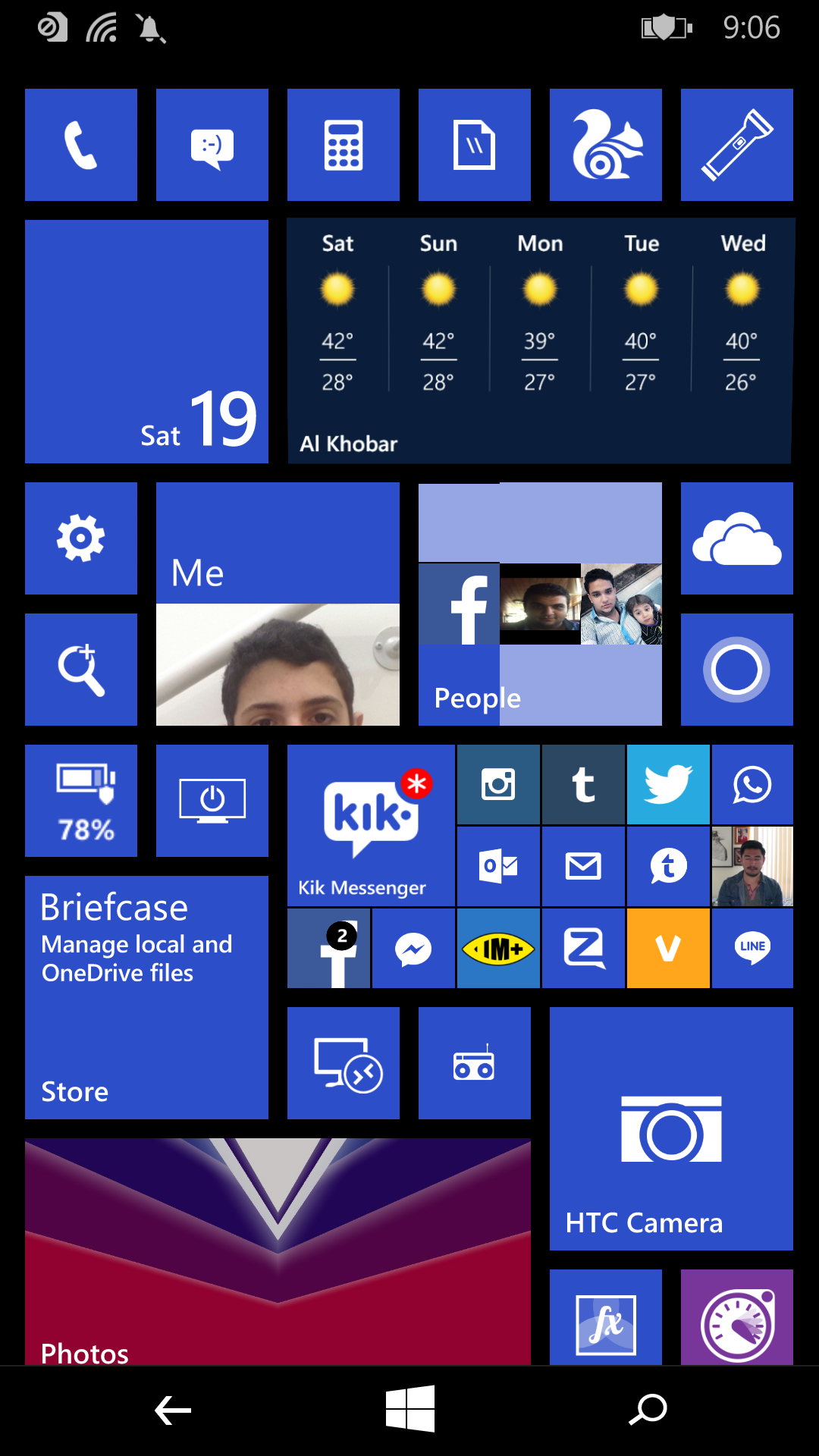
Task: Launch the Instagram tile
Action: click(498, 784)
